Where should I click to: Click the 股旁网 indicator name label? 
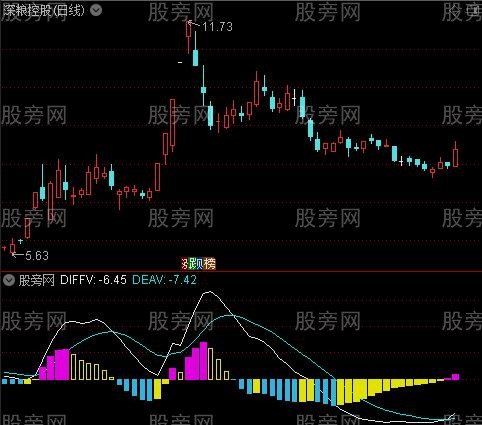[36, 280]
